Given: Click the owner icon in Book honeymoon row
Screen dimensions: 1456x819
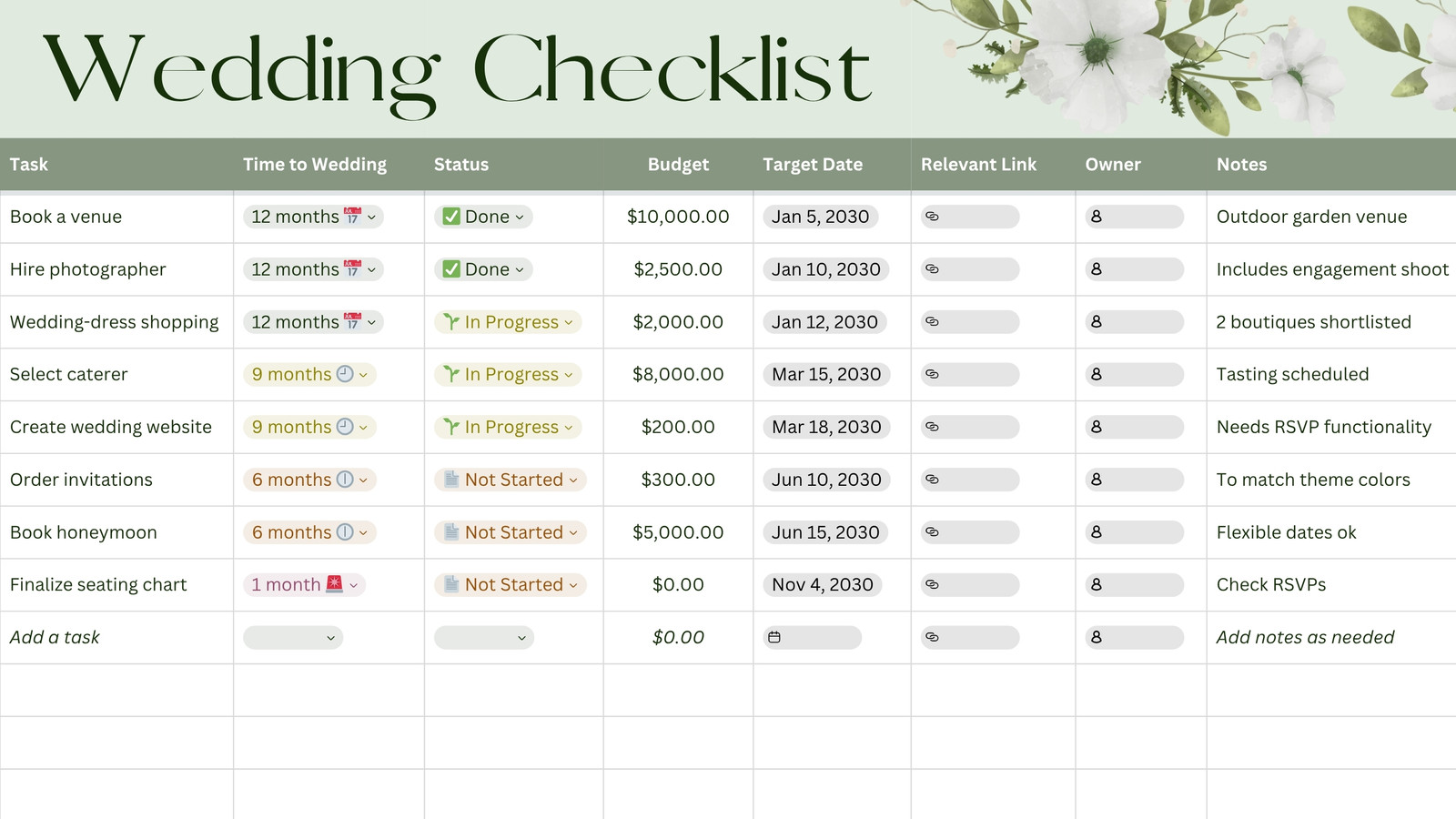Looking at the screenshot, I should tap(1096, 532).
